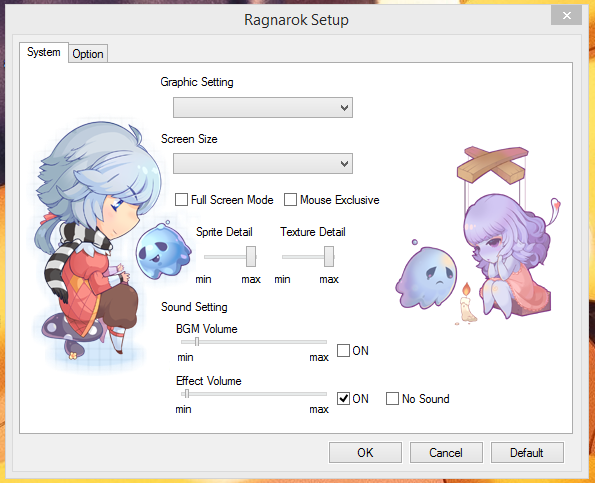Click the Default button

click(527, 452)
